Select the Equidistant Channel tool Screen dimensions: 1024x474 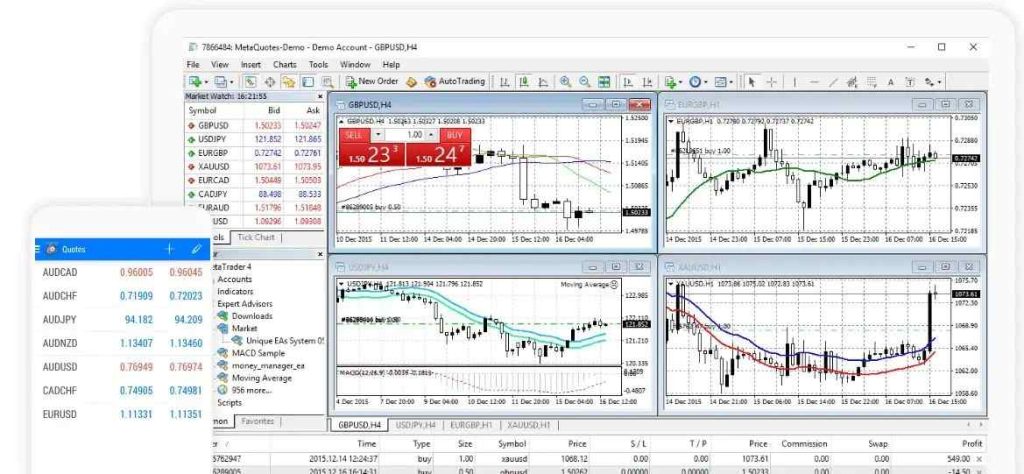click(852, 82)
